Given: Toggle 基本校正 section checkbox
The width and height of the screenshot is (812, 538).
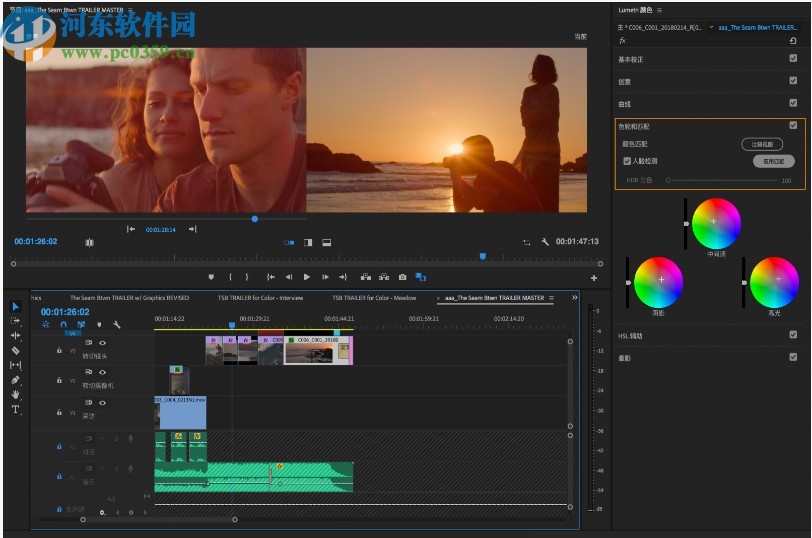Looking at the screenshot, I should (793, 58).
